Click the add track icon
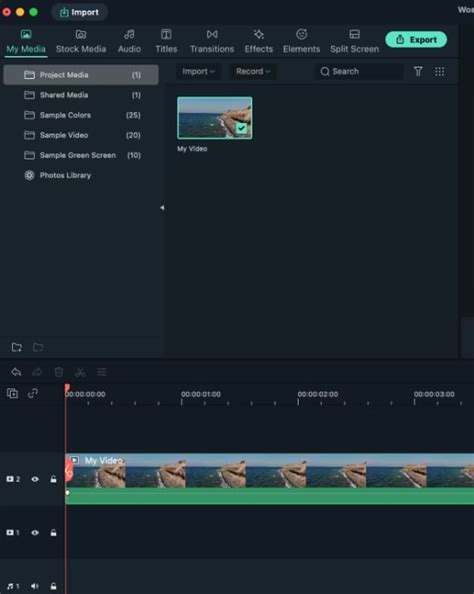The image size is (474, 594). [12, 394]
